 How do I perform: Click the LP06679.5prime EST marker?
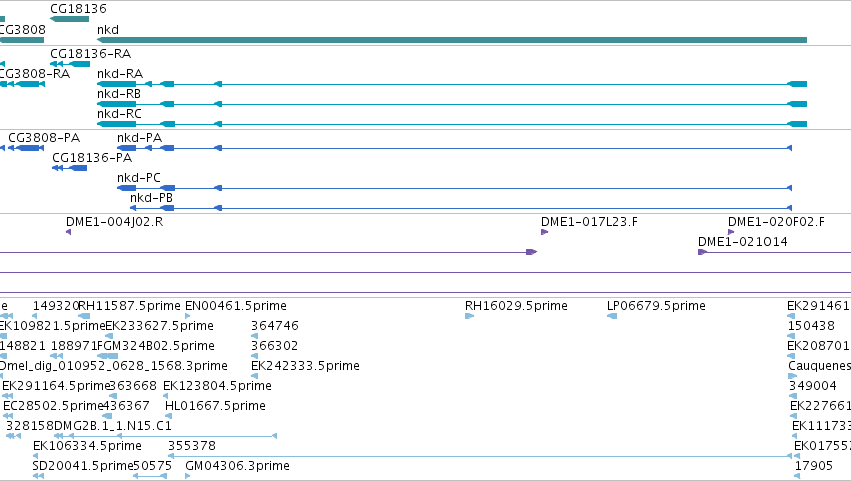(x=612, y=316)
